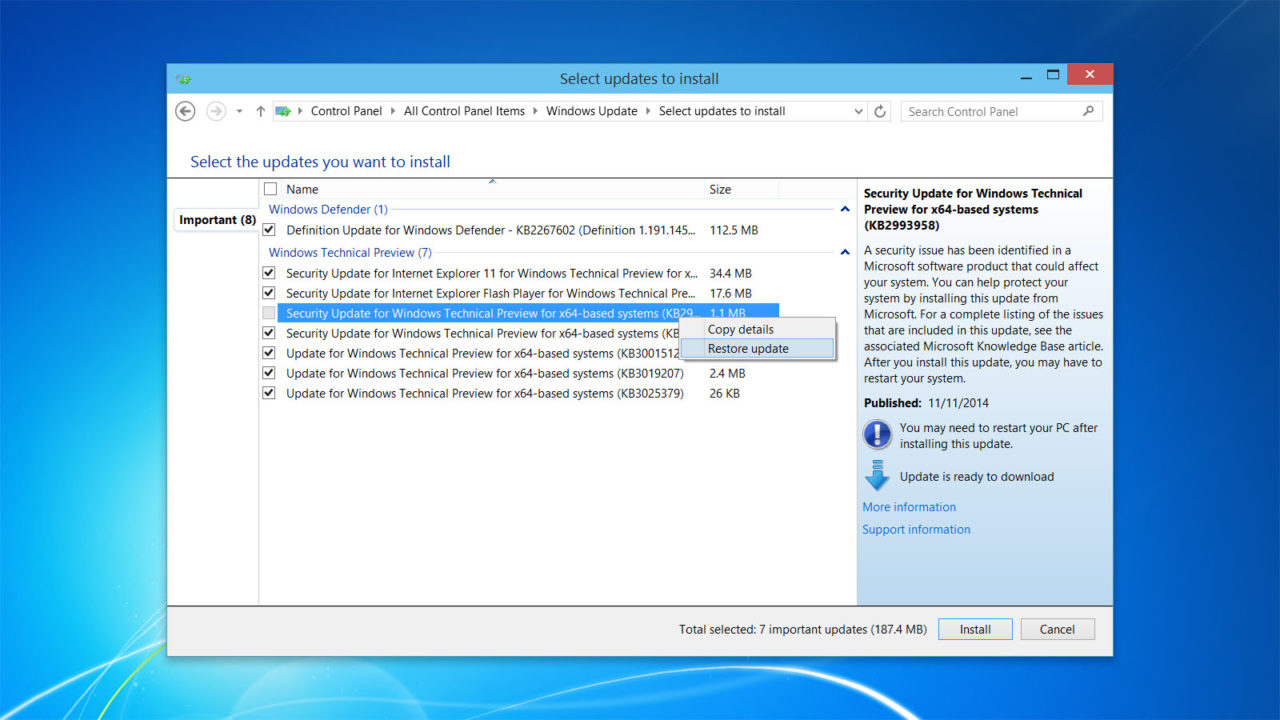This screenshot has height=720, width=1280.
Task: Click the restart required warning icon
Action: coord(877,434)
